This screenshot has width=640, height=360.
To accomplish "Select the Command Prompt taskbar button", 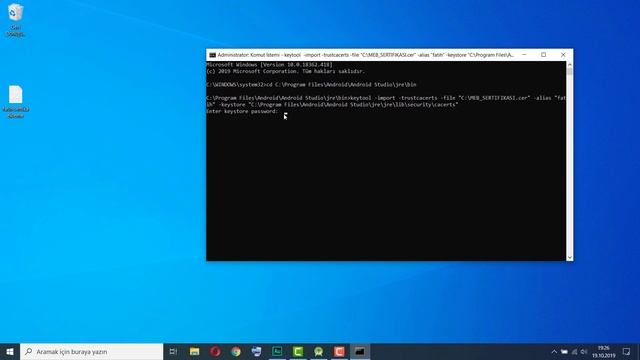I will point(360,351).
